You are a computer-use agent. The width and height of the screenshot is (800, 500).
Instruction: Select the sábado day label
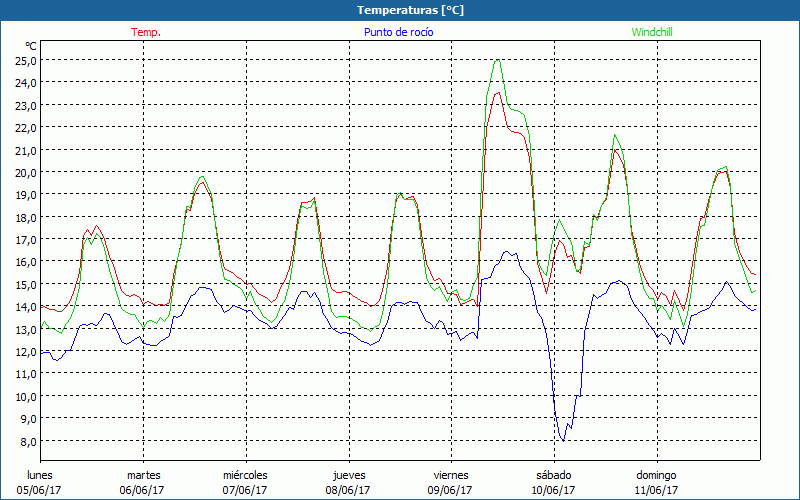(x=553, y=475)
